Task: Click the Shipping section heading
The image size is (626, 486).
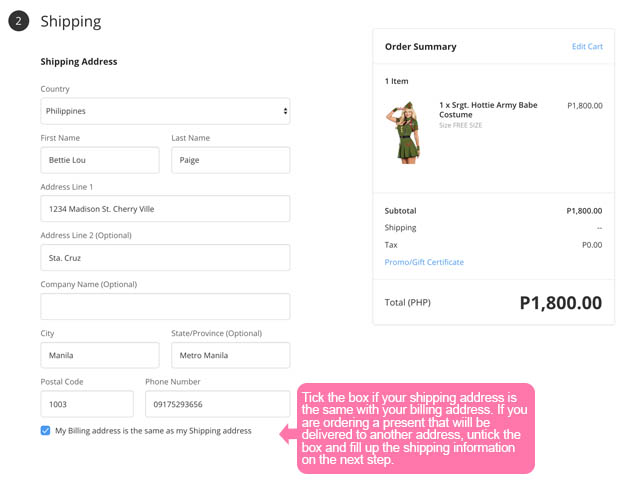Action: tap(71, 21)
